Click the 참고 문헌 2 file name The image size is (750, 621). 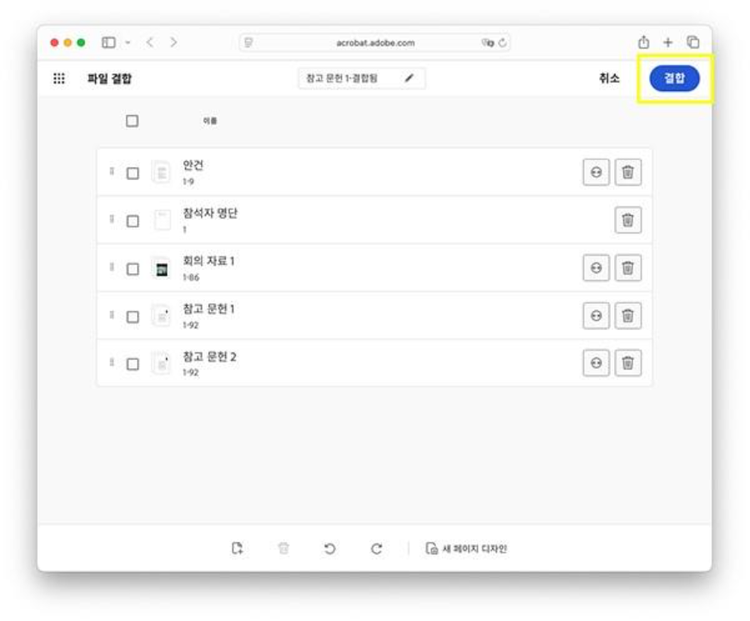[x=210, y=356]
